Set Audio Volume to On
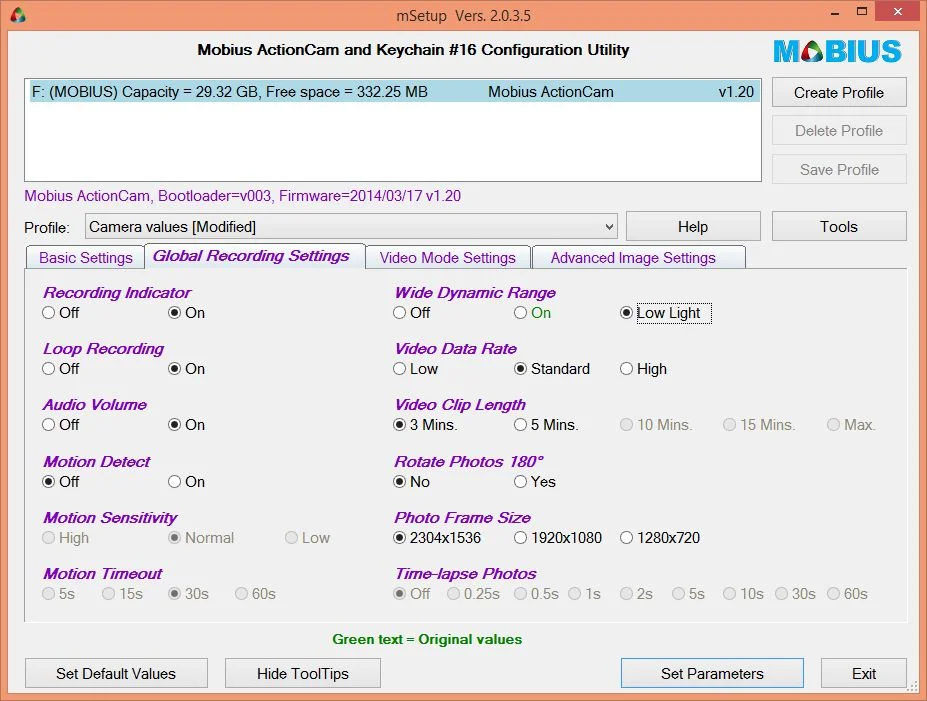The height and width of the screenshot is (701, 927). (187, 425)
